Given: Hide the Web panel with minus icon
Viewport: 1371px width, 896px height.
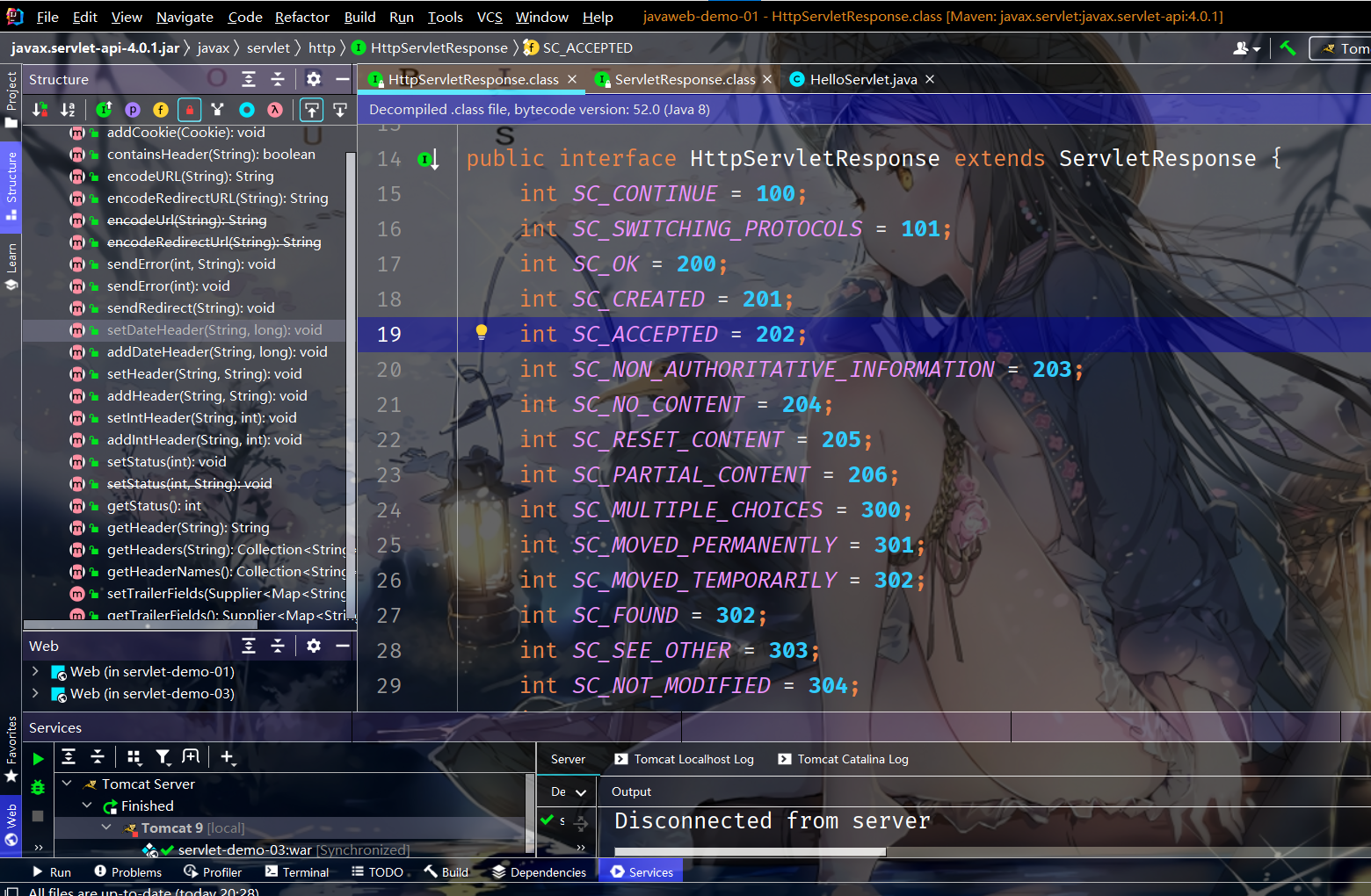Looking at the screenshot, I should pyautogui.click(x=343, y=646).
